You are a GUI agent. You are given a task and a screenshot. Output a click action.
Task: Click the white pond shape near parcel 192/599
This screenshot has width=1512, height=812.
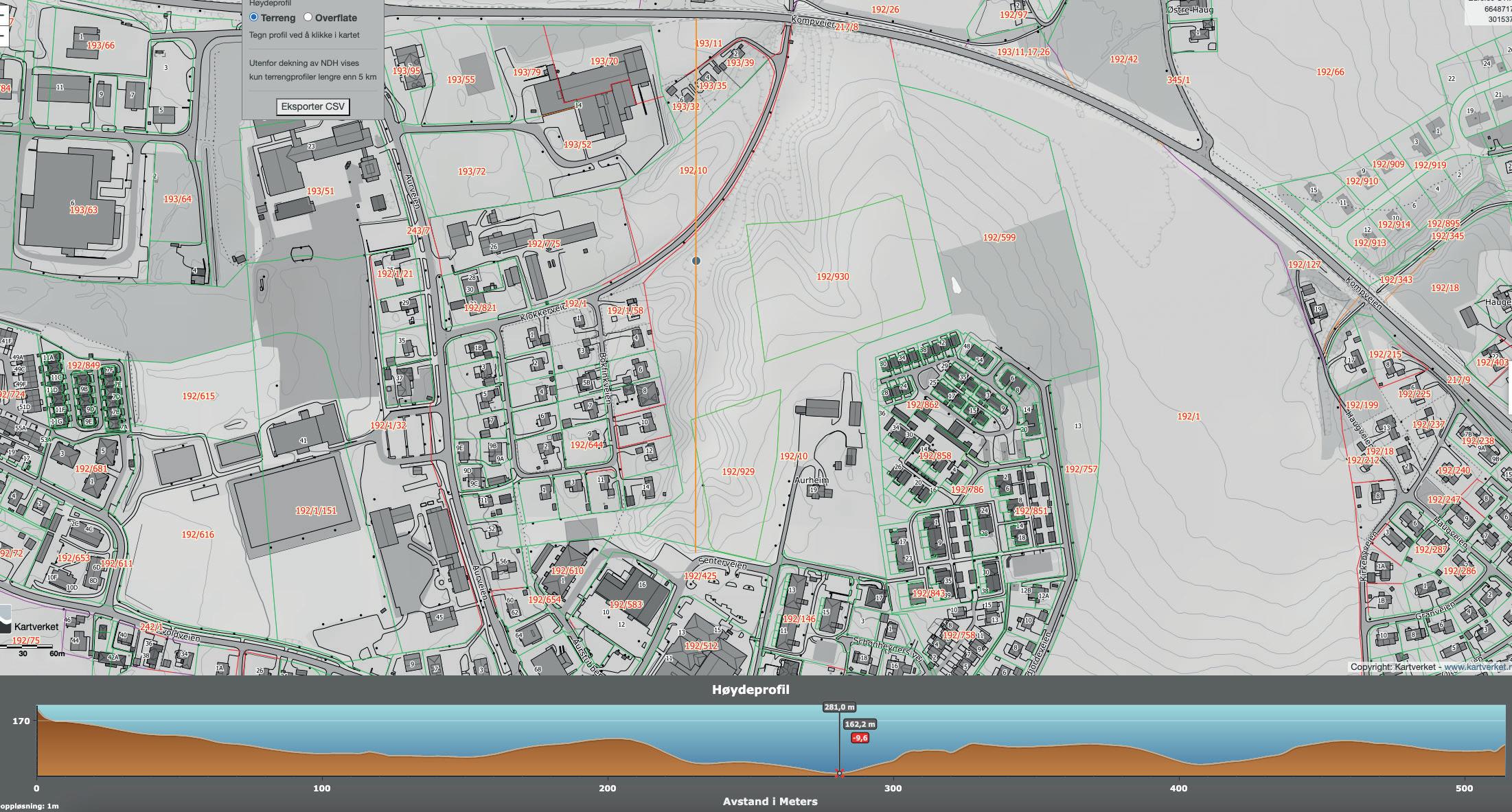click(956, 285)
